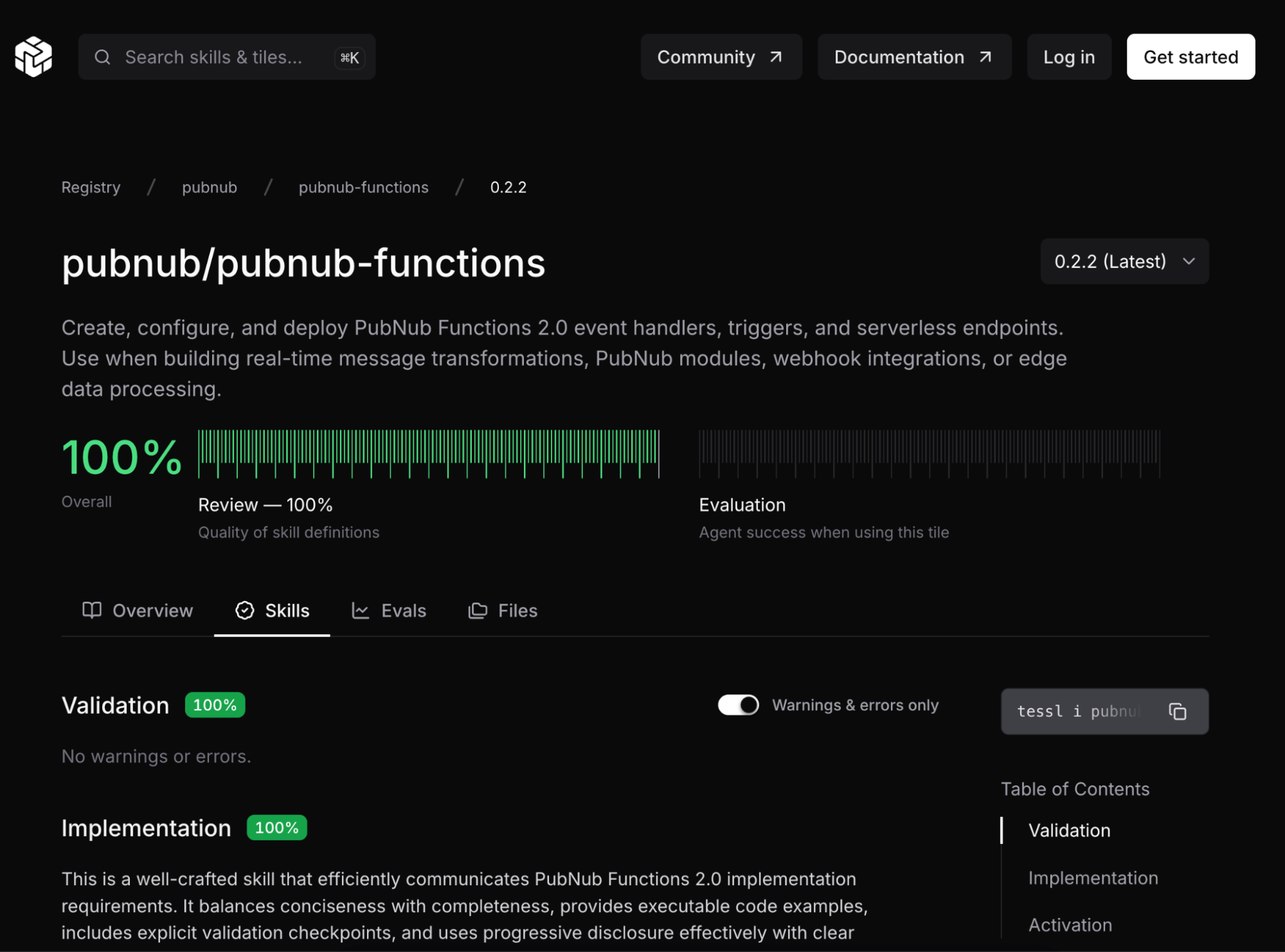Open the pubnub breadcrumb link
The width and height of the screenshot is (1285, 952).
(209, 187)
